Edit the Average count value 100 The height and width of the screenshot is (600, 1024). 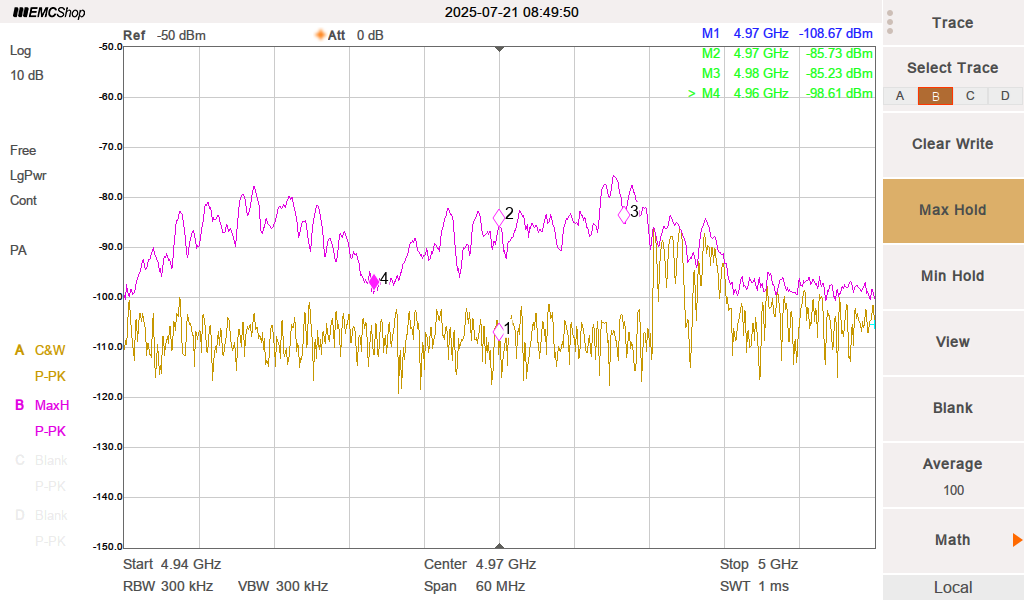[x=952, y=490]
